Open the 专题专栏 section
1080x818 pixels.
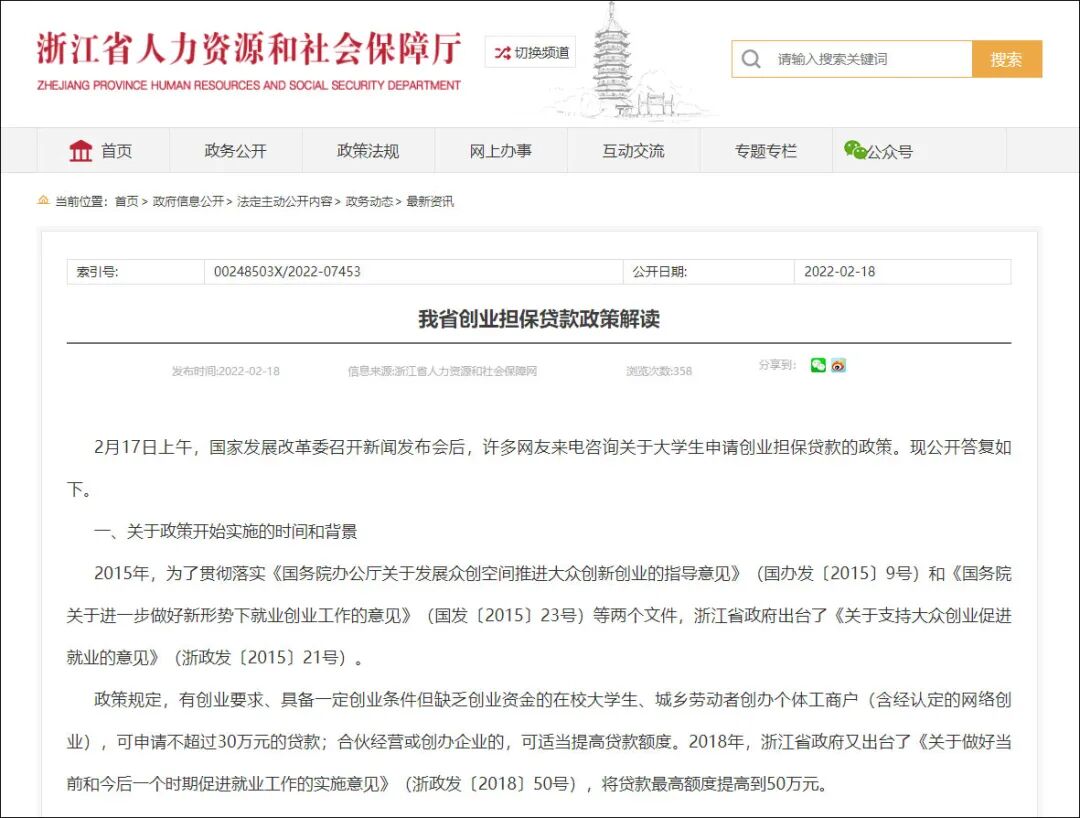coord(766,150)
